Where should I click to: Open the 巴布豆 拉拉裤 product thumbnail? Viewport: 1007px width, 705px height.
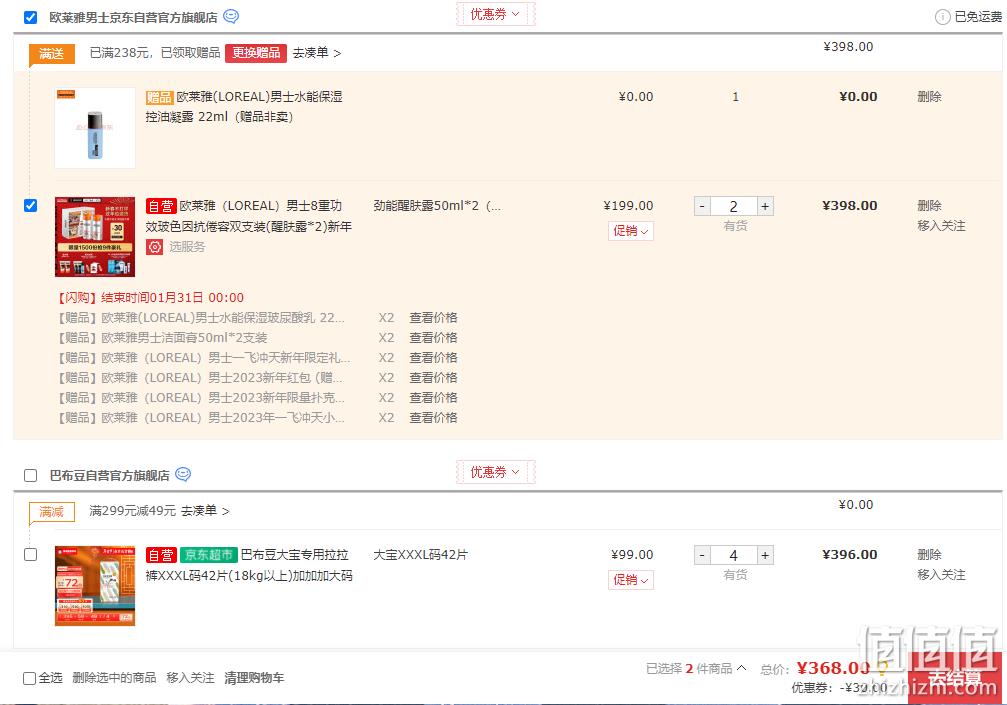pos(95,586)
